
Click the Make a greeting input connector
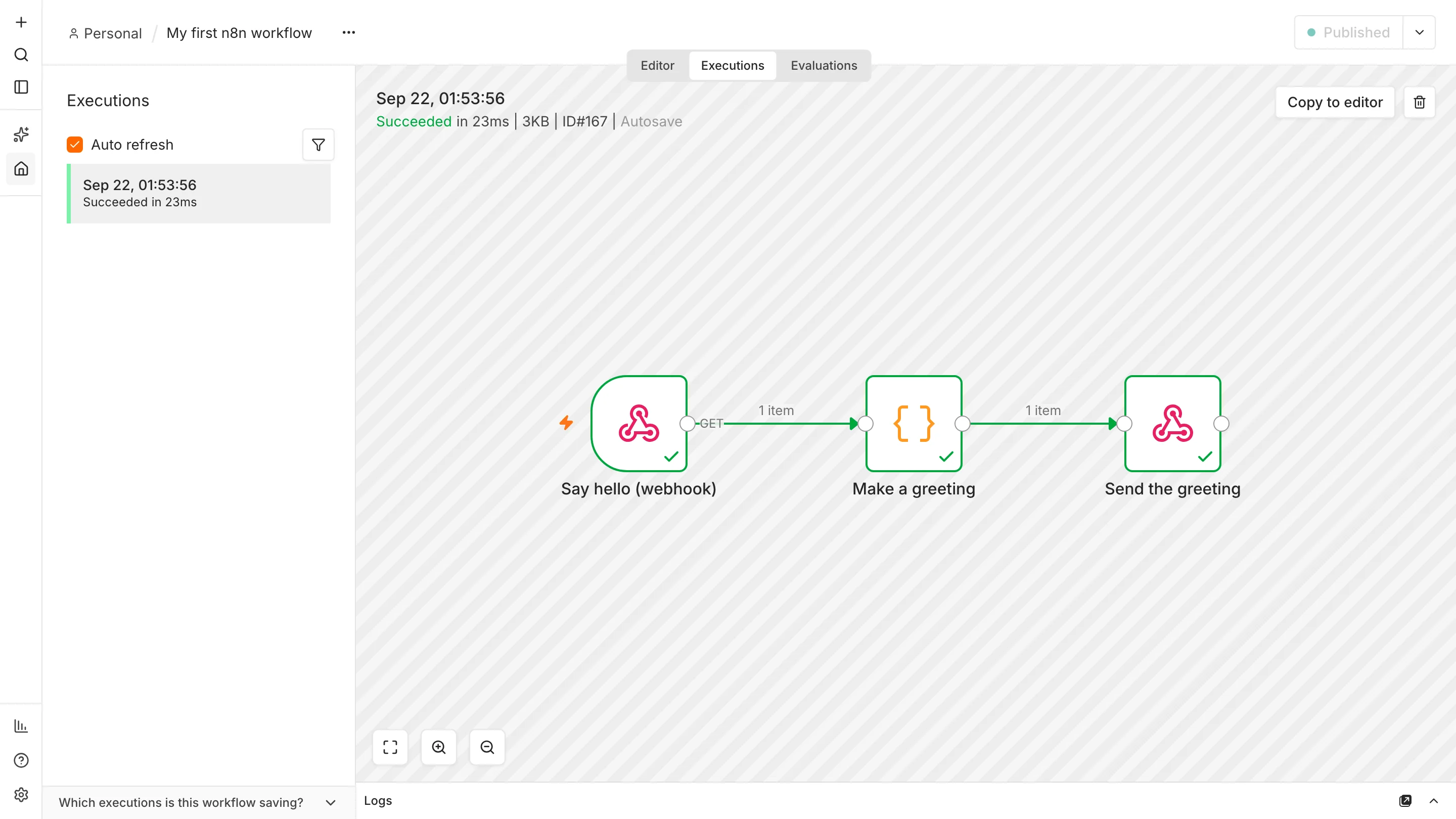click(x=866, y=423)
